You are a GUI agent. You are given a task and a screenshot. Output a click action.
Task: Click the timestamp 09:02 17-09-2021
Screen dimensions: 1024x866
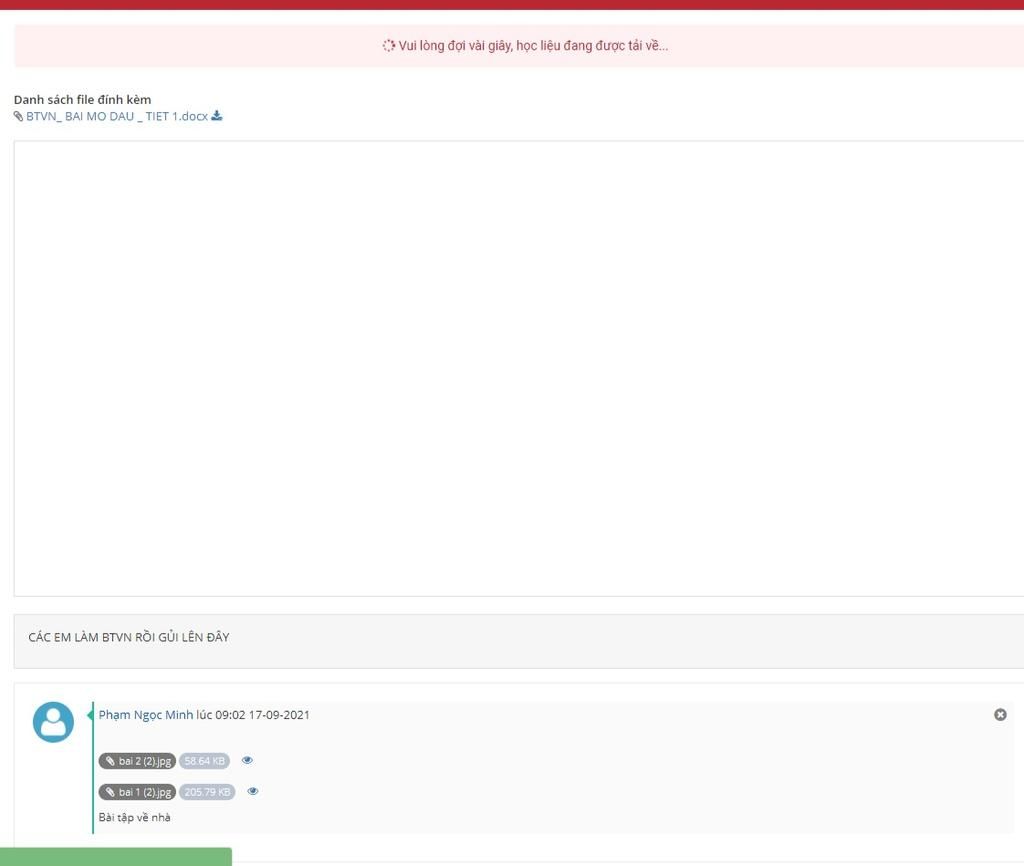pyautogui.click(x=263, y=714)
